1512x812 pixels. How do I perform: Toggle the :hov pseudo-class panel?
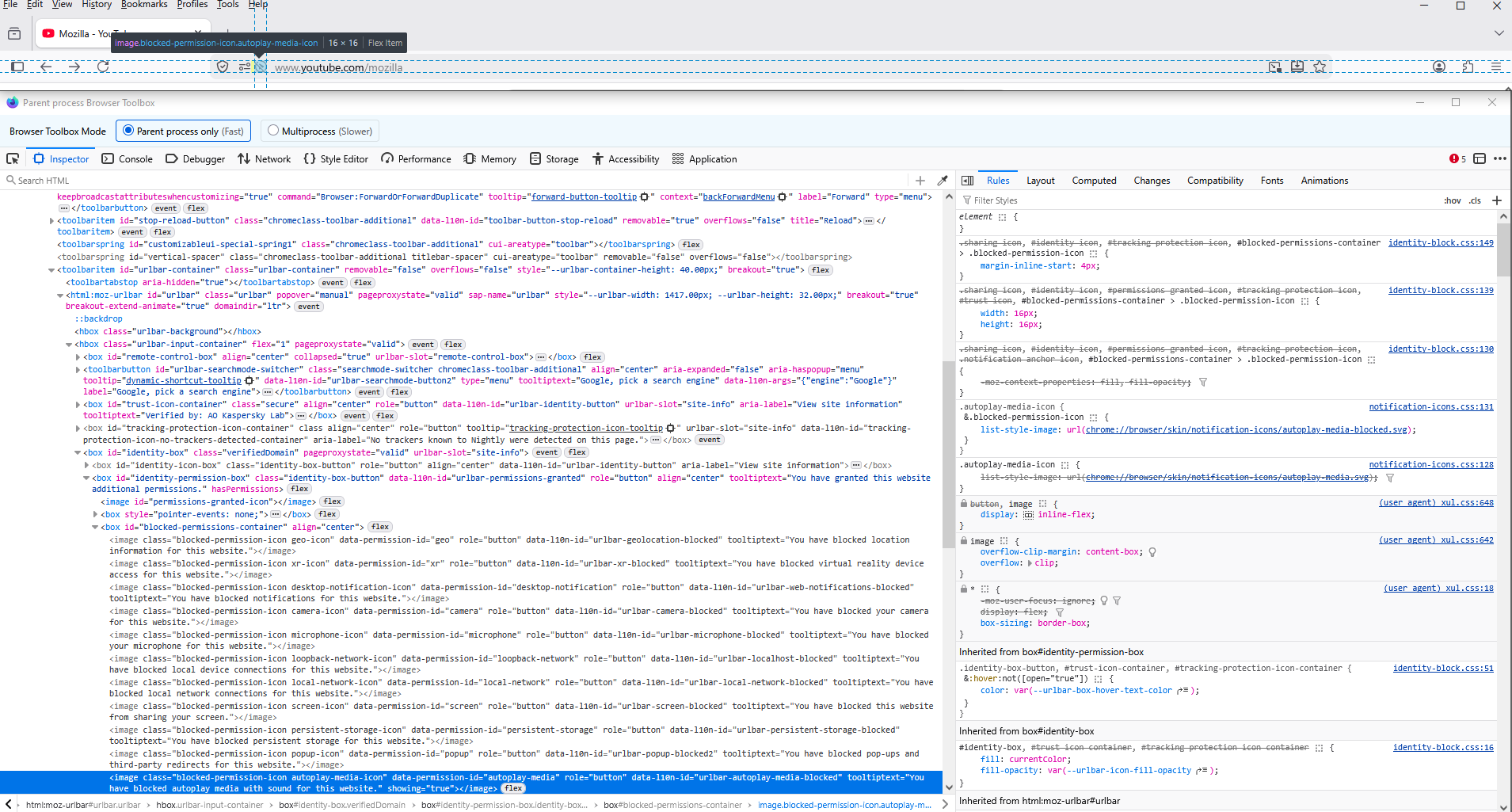coord(1452,200)
